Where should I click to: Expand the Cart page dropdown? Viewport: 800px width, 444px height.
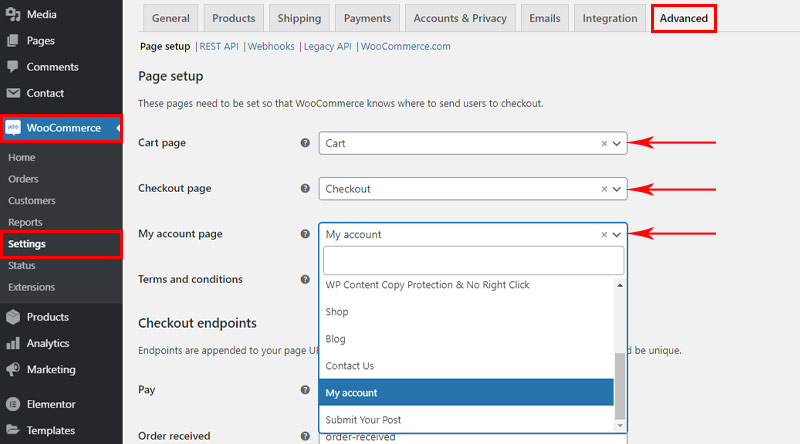point(616,143)
